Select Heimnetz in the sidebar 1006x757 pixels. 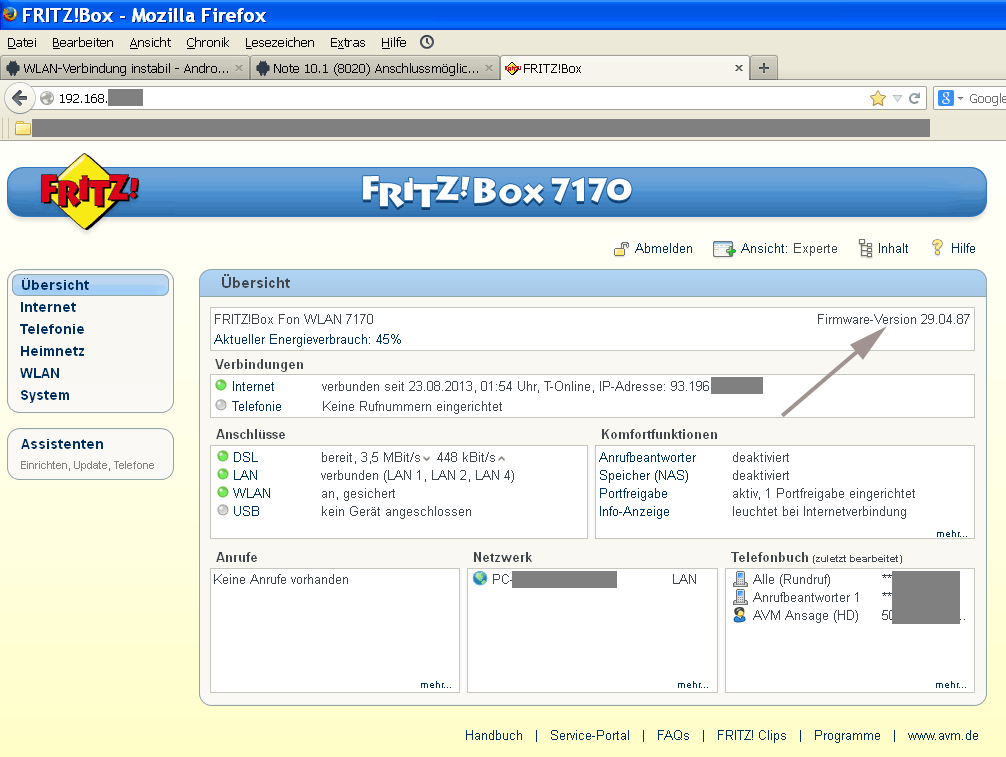(52, 351)
